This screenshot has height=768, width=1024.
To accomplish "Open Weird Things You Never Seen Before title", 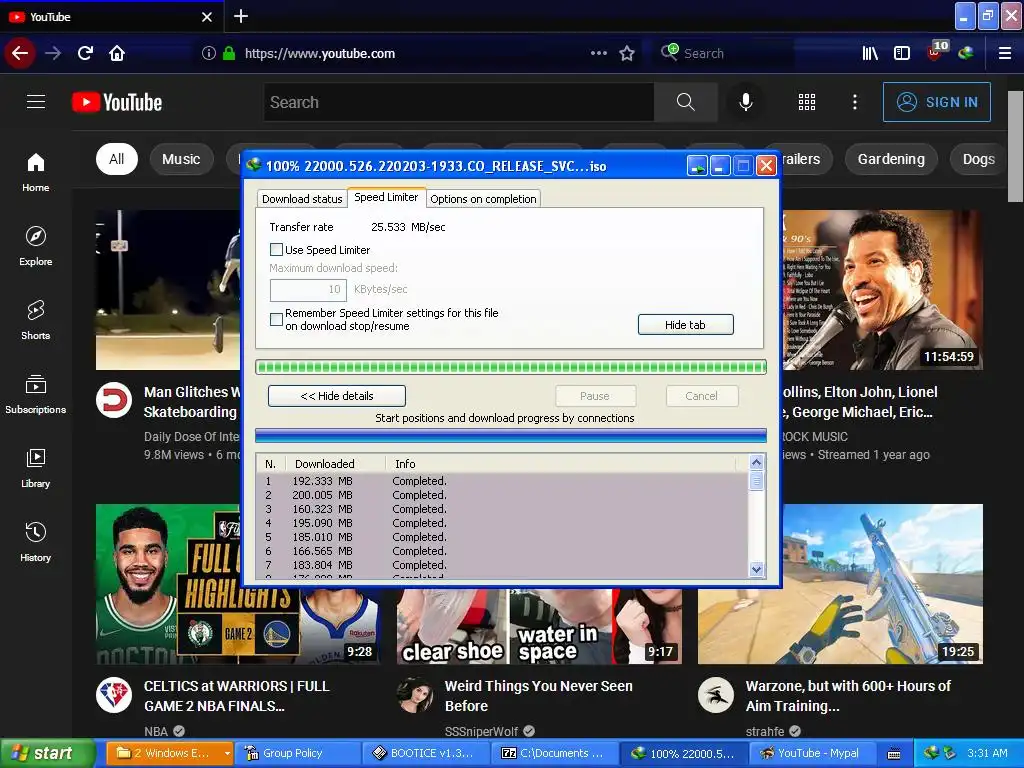I will coord(538,696).
